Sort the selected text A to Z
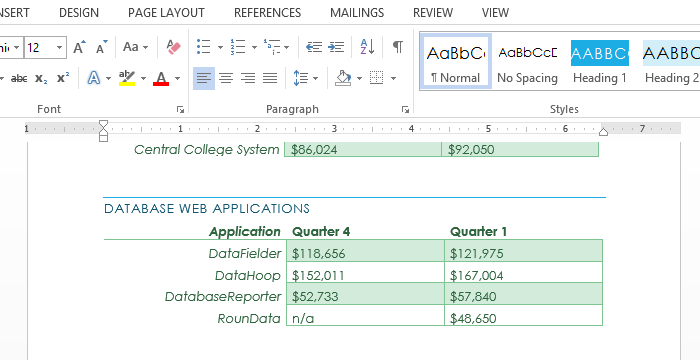 coord(367,47)
